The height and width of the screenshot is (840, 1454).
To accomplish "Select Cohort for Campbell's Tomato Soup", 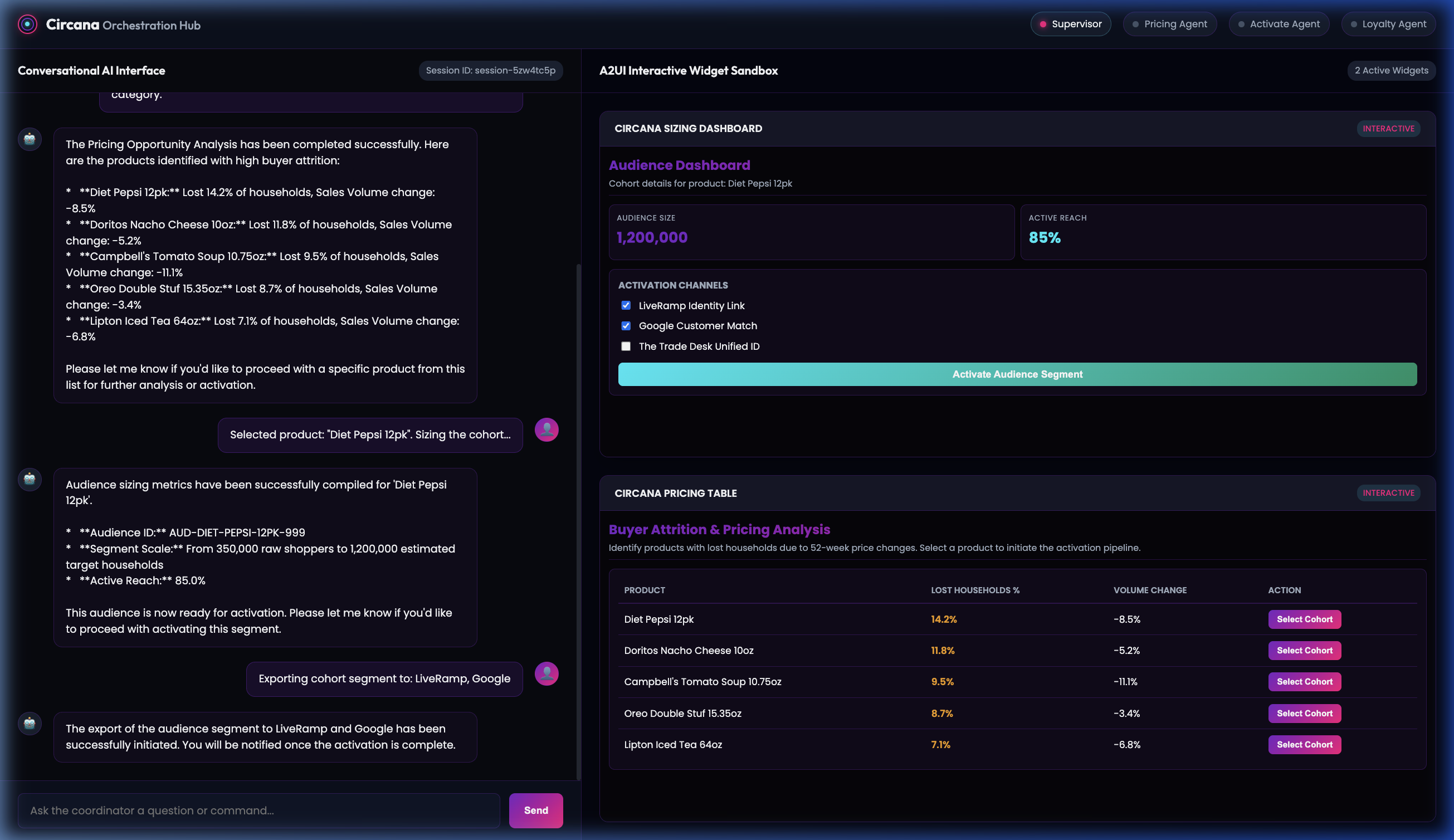I will (x=1304, y=682).
